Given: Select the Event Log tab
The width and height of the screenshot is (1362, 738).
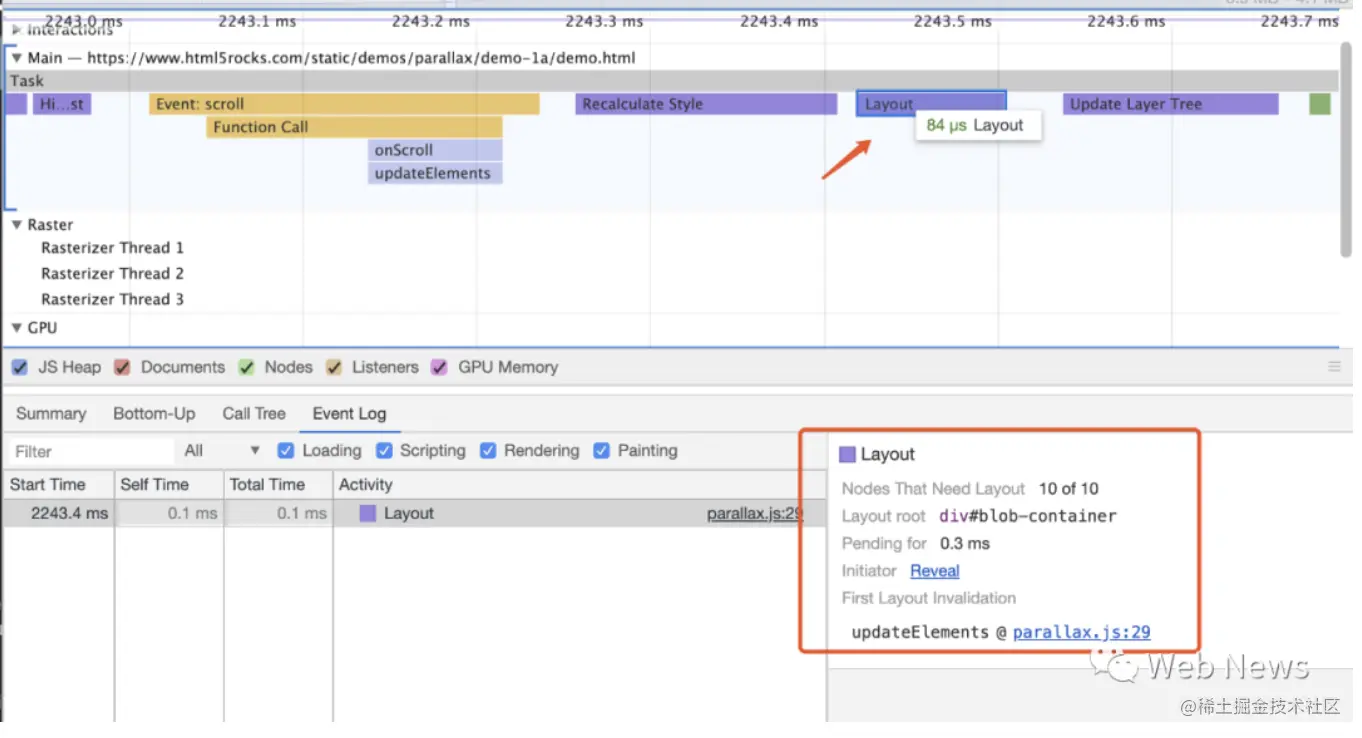Looking at the screenshot, I should pos(349,414).
